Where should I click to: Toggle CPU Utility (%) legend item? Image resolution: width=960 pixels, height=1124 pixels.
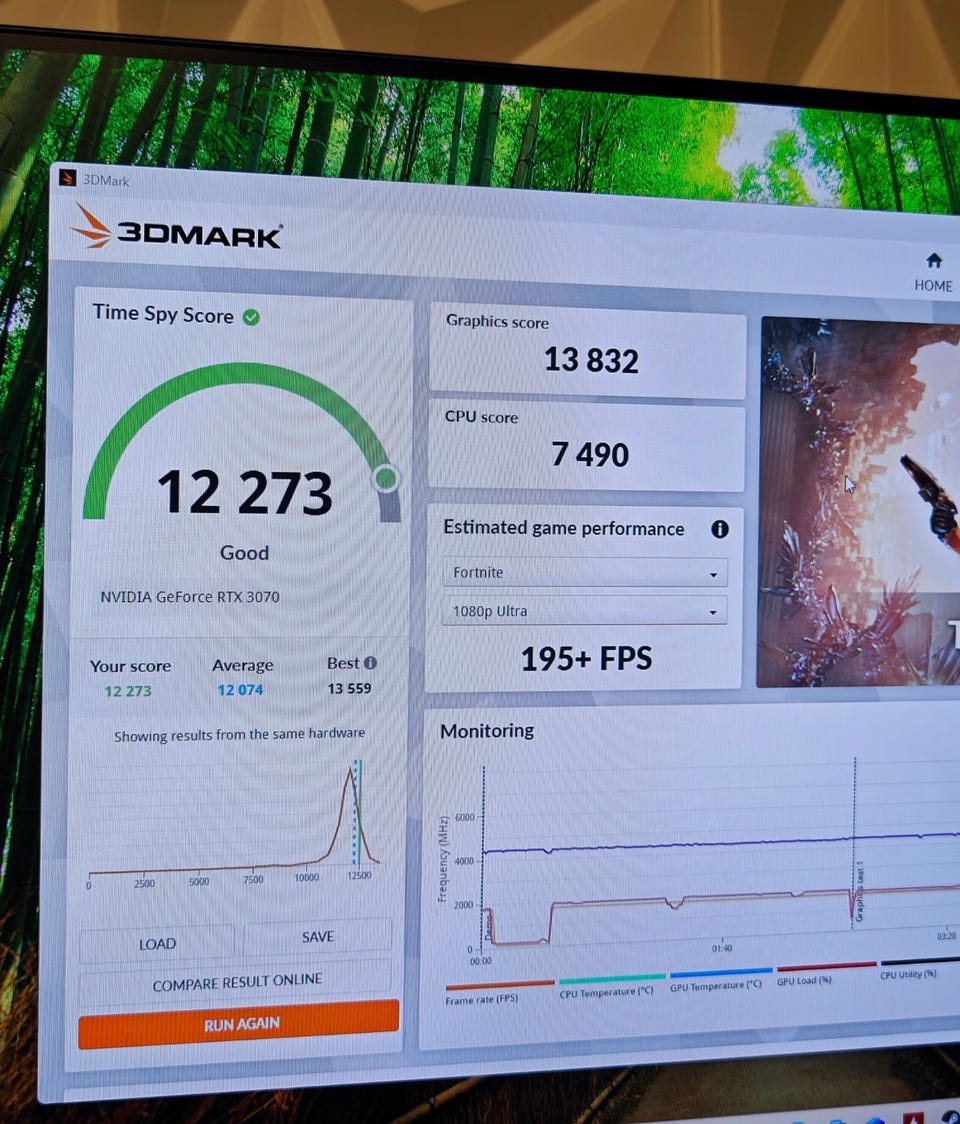coord(918,968)
